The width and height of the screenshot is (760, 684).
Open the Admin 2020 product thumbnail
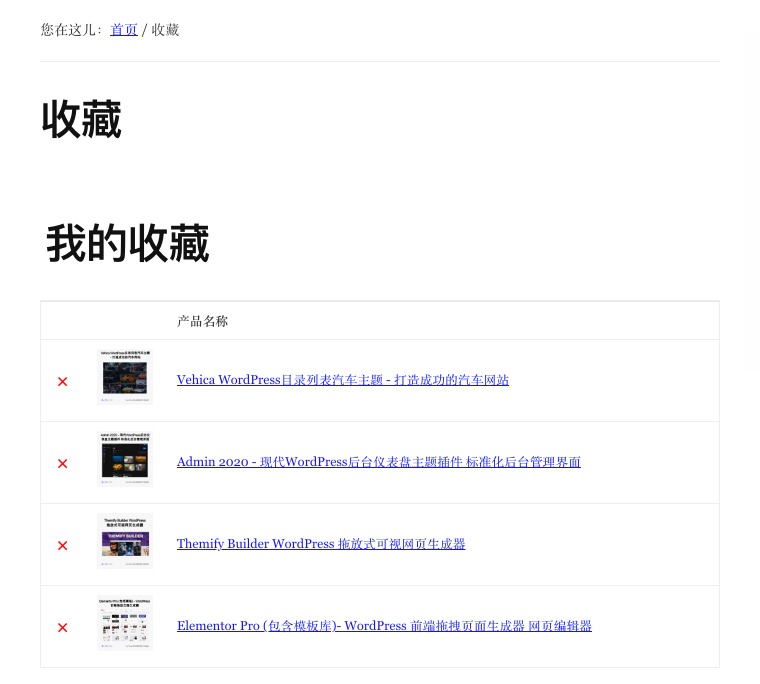coord(125,459)
